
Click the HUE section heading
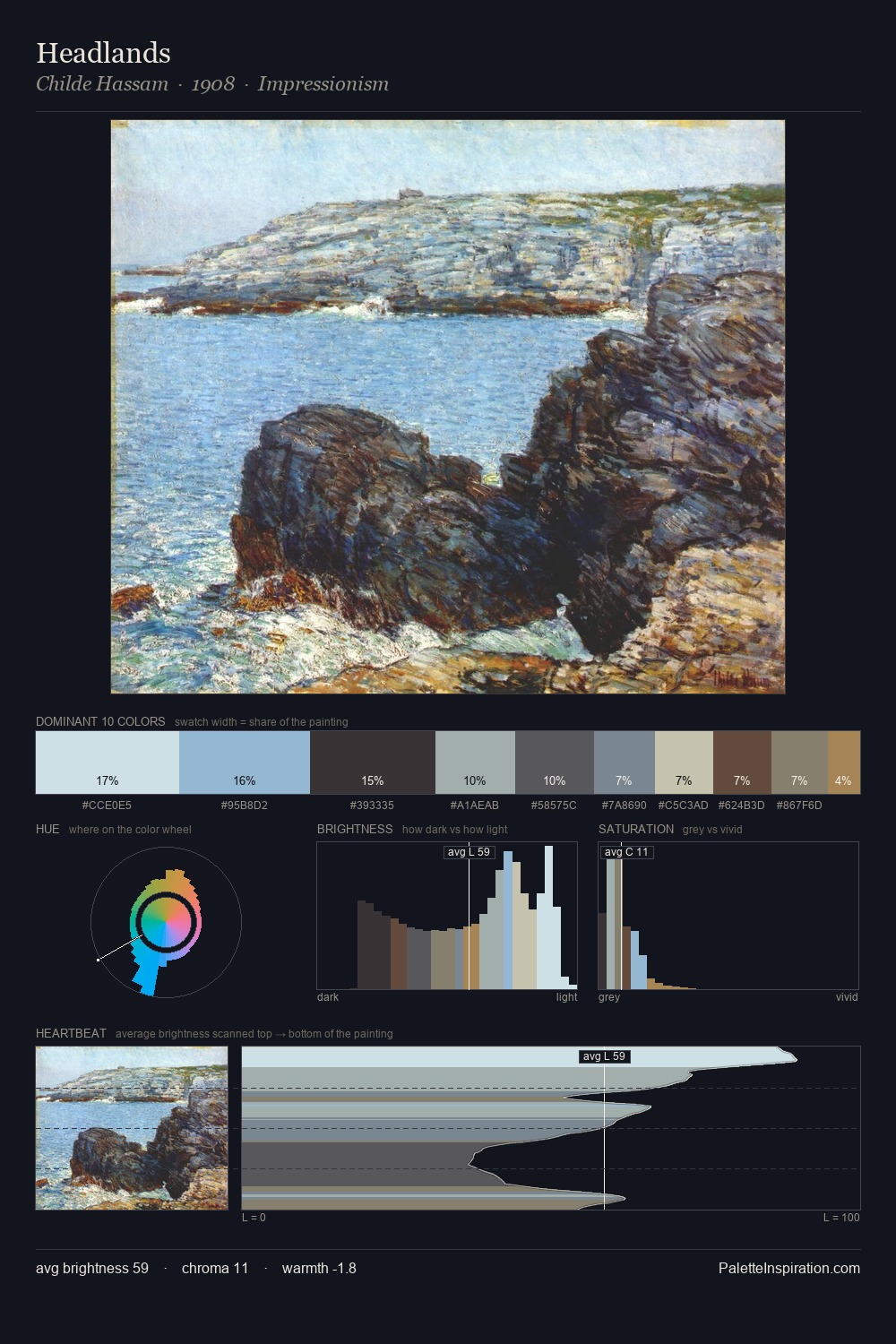pyautogui.click(x=47, y=829)
